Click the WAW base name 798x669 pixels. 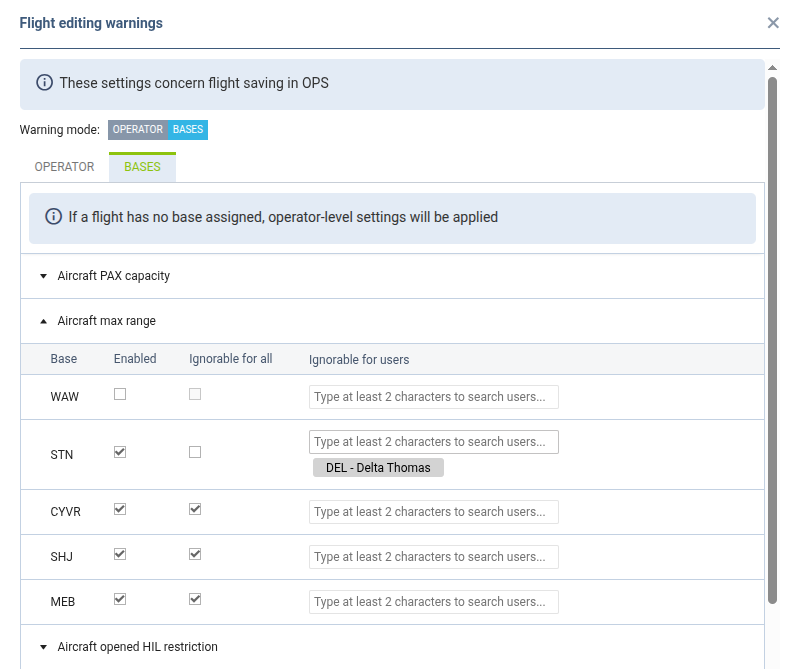click(x=65, y=397)
